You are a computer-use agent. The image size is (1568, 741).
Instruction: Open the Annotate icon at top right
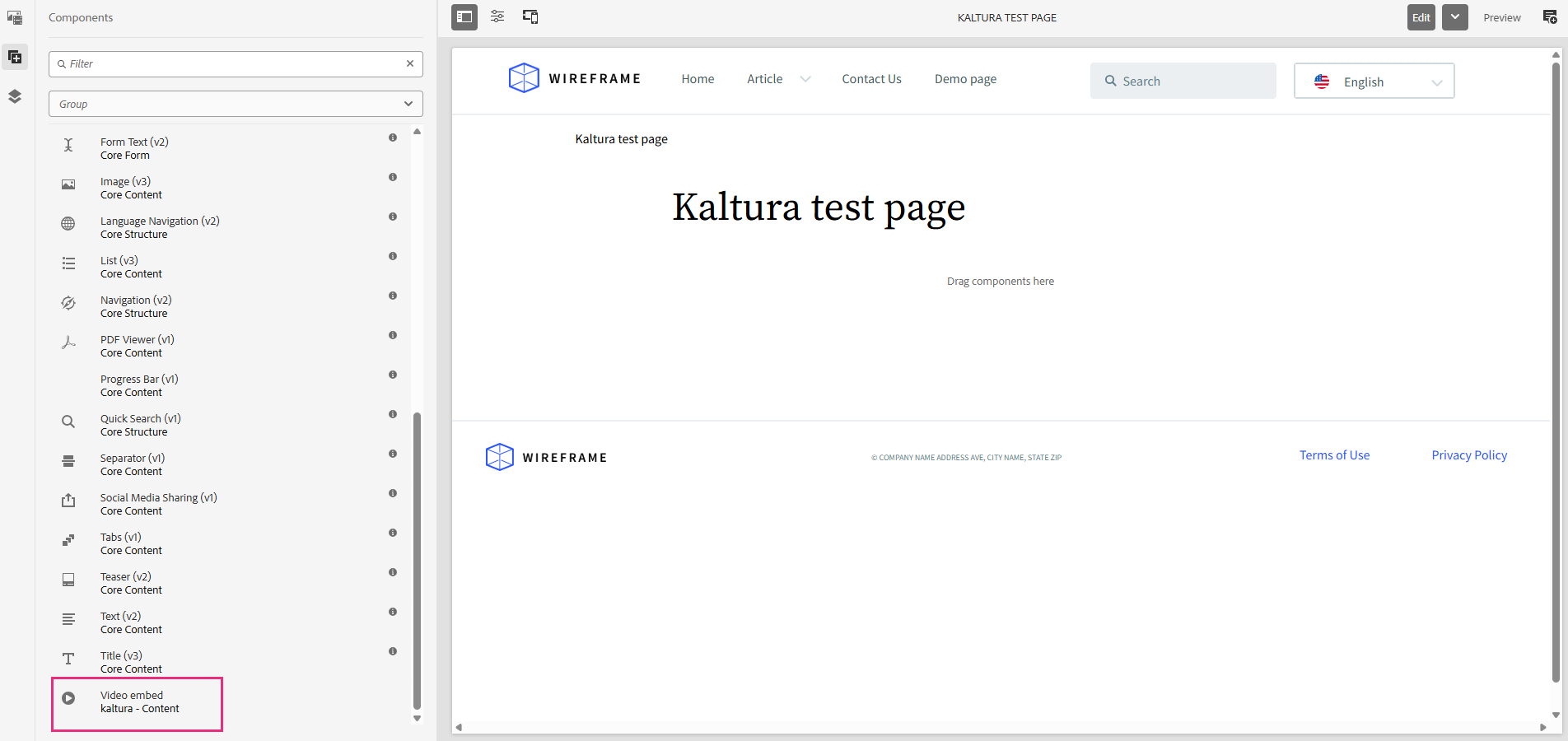pos(1549,17)
